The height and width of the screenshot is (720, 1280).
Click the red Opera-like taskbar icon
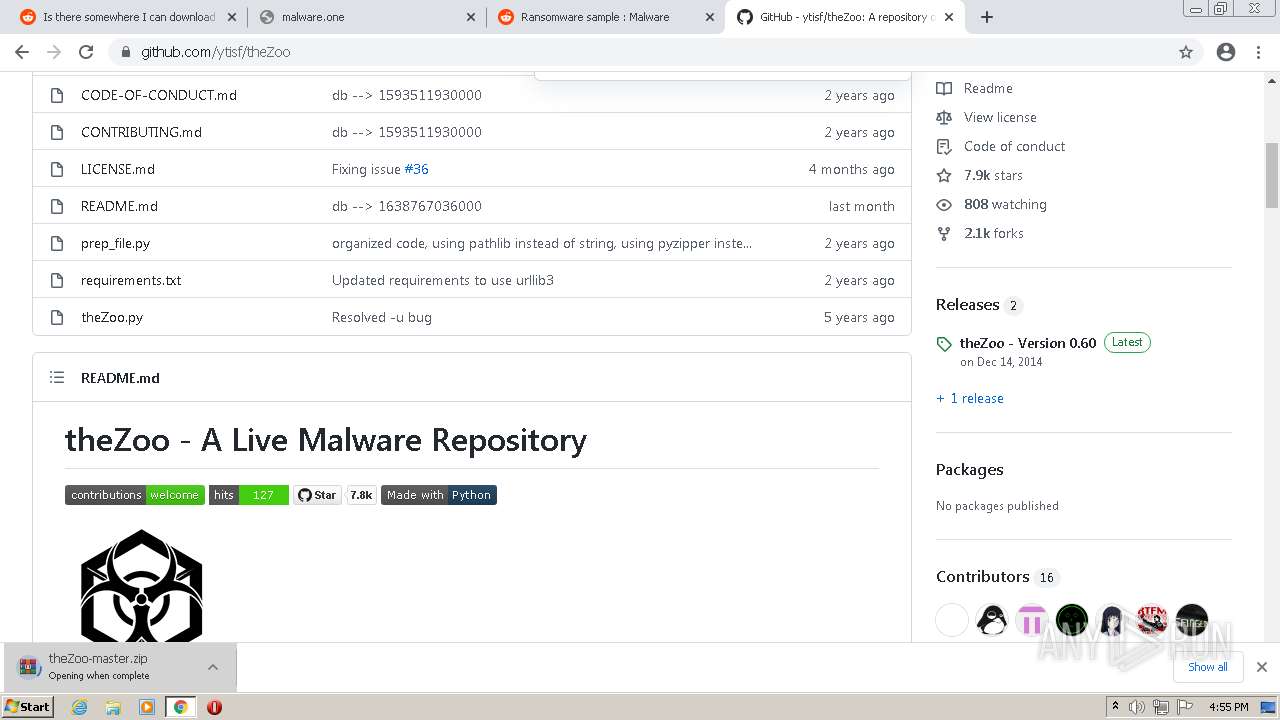[214, 707]
